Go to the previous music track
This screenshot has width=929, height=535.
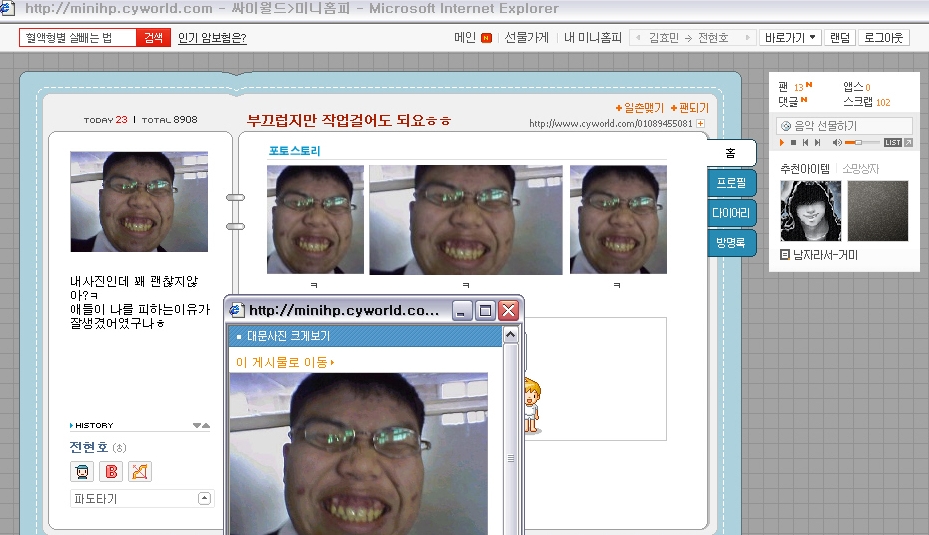click(806, 143)
